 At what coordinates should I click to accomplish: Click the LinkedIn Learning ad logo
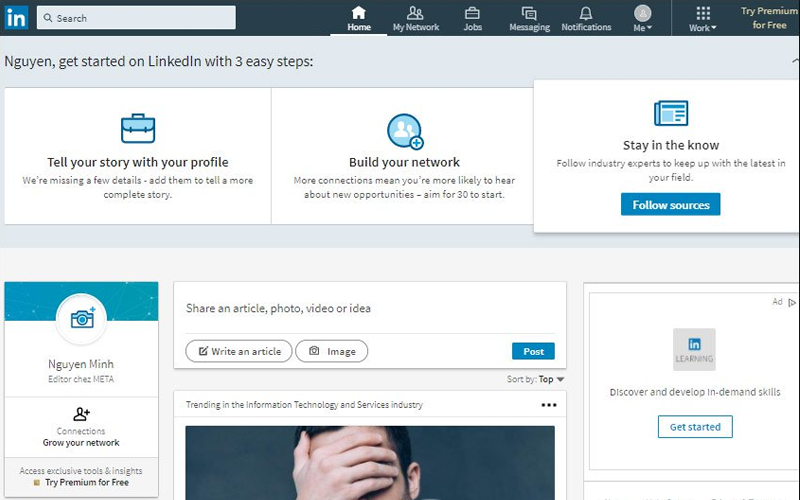point(694,349)
